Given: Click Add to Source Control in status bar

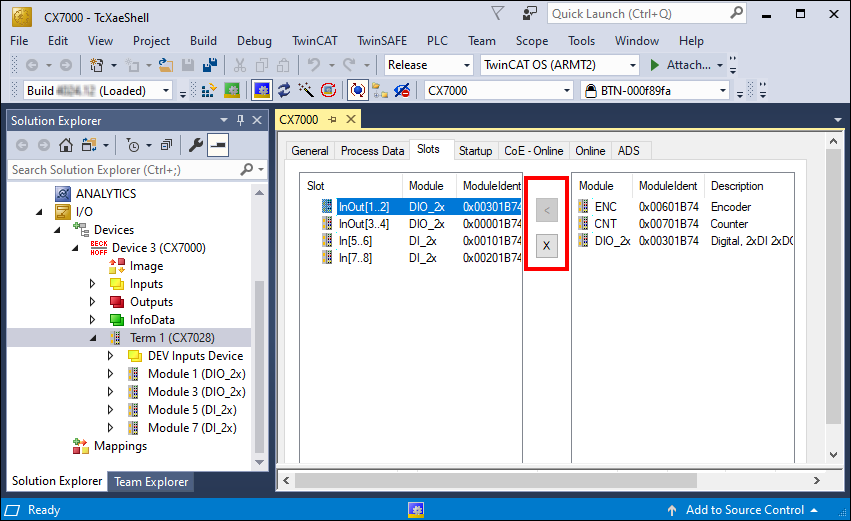Looking at the screenshot, I should coord(744,510).
